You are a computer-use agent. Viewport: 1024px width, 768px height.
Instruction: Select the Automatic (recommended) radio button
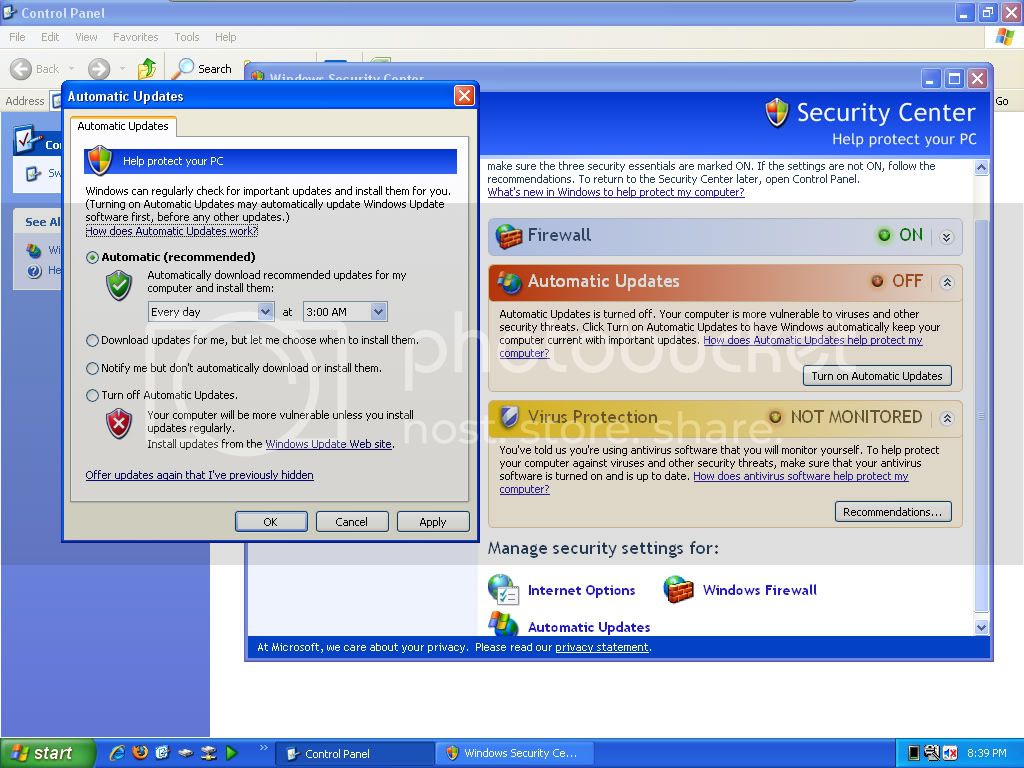(x=90, y=257)
